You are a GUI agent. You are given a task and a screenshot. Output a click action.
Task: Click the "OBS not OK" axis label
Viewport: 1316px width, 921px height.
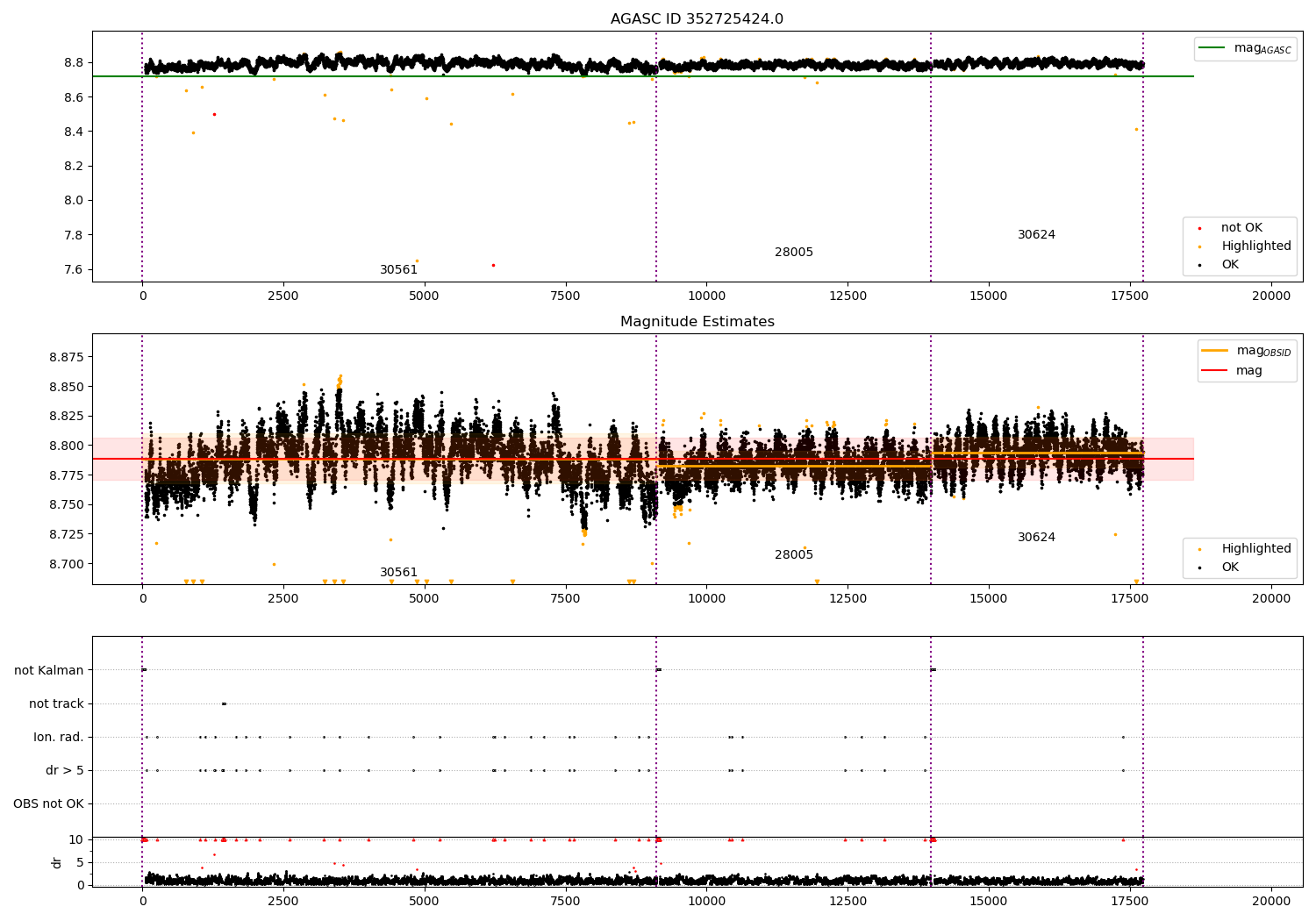pyautogui.click(x=48, y=804)
